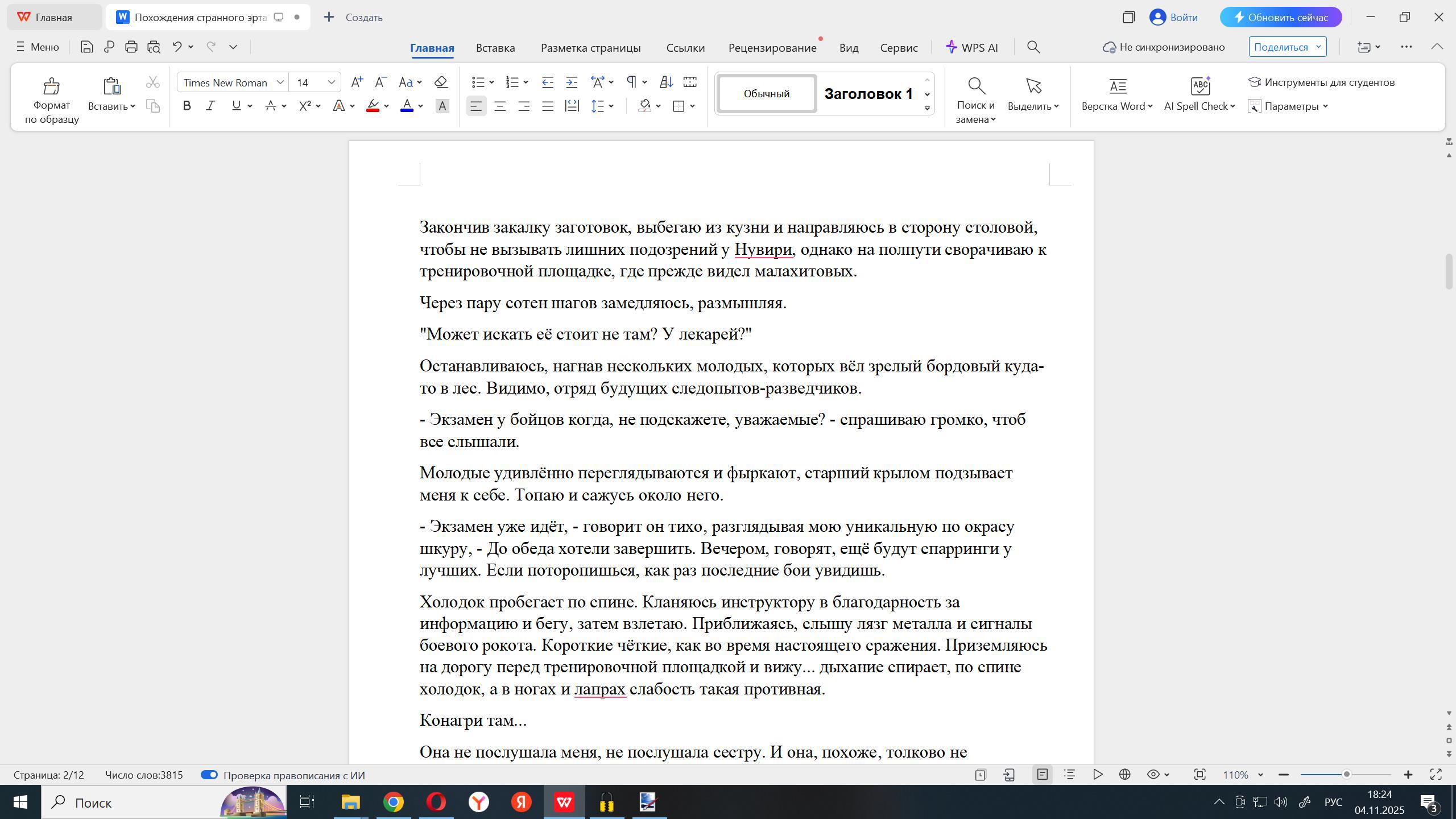Click the AI Spell Check icon
1456x819 pixels.
(1199, 86)
